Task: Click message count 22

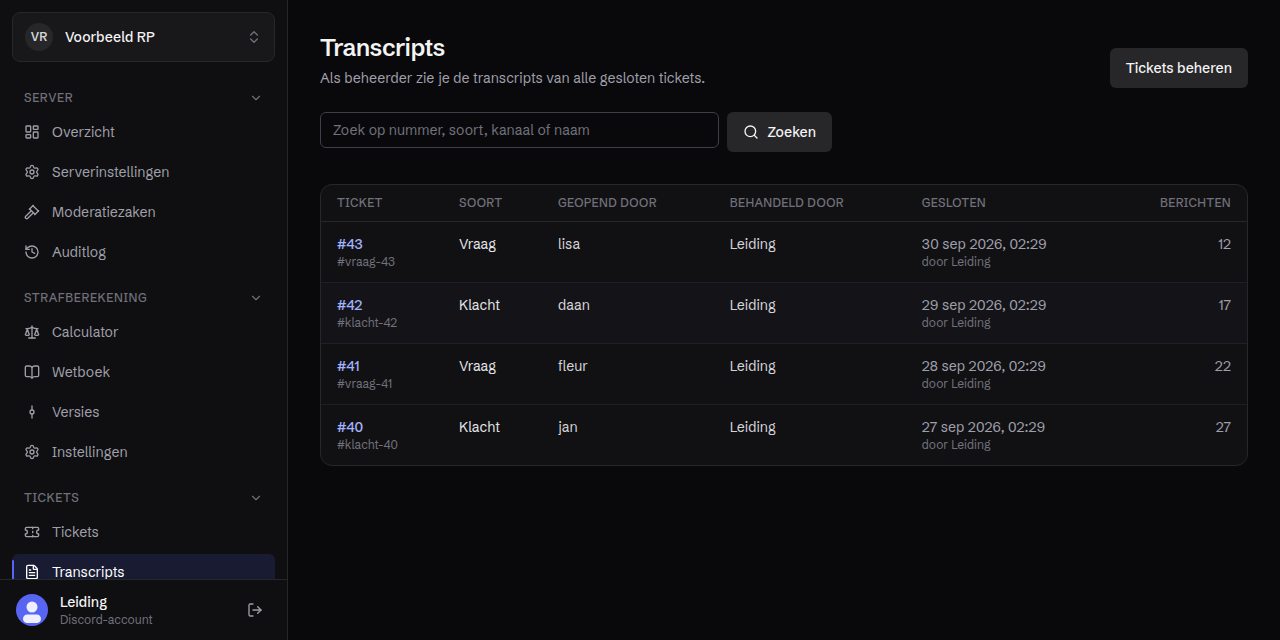Action: pos(1222,366)
